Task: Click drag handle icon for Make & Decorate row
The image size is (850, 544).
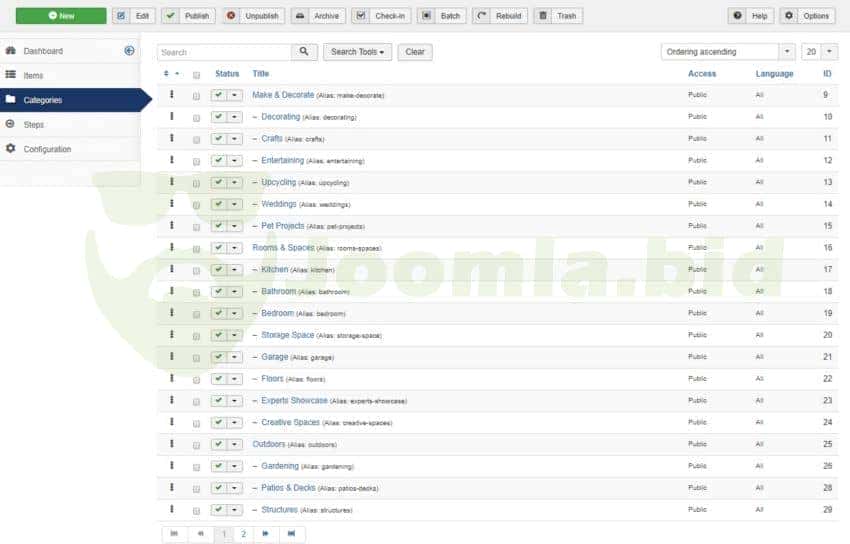Action: tap(172, 95)
